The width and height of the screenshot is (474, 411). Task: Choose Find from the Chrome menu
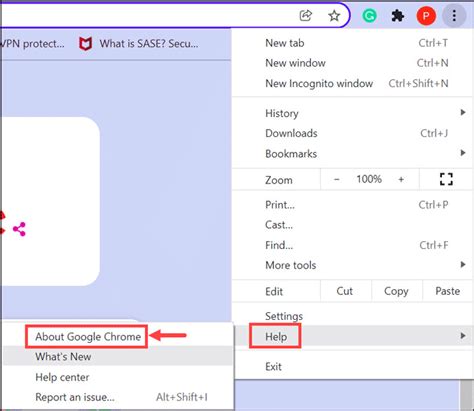(352, 245)
